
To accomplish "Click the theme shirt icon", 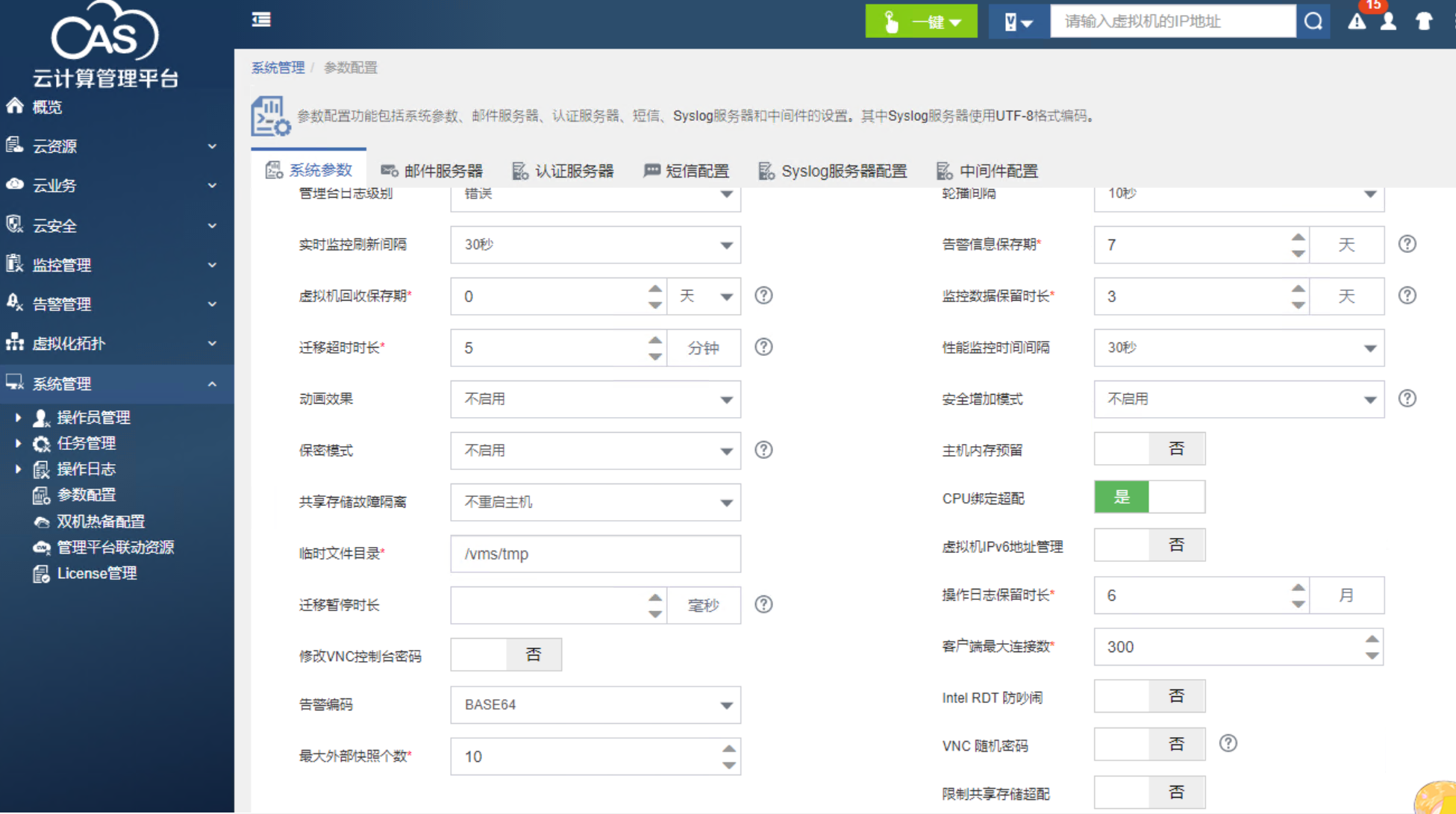I will point(1424,22).
